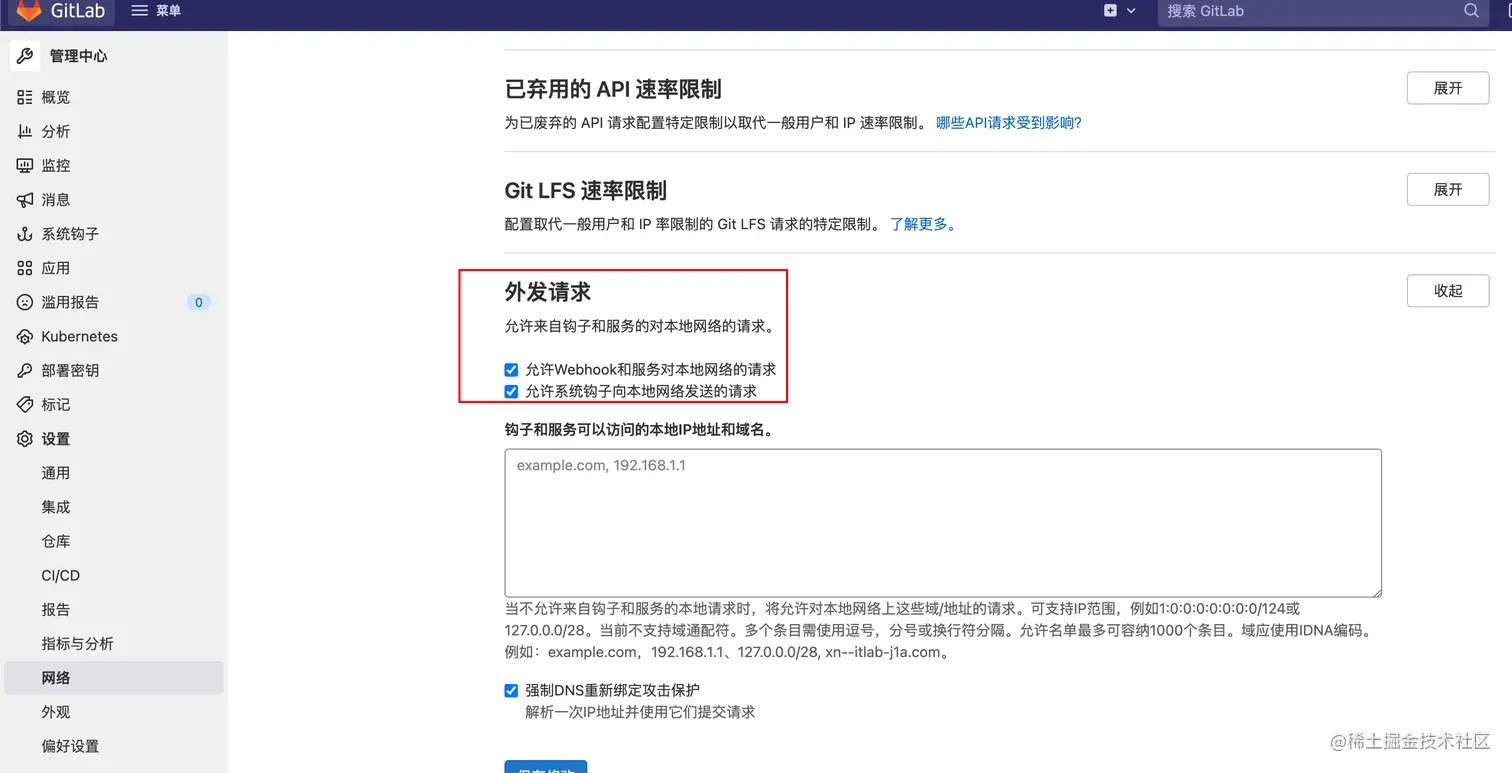Click the 应用 grid icon
Image resolution: width=1512 pixels, height=773 pixels.
(25, 268)
